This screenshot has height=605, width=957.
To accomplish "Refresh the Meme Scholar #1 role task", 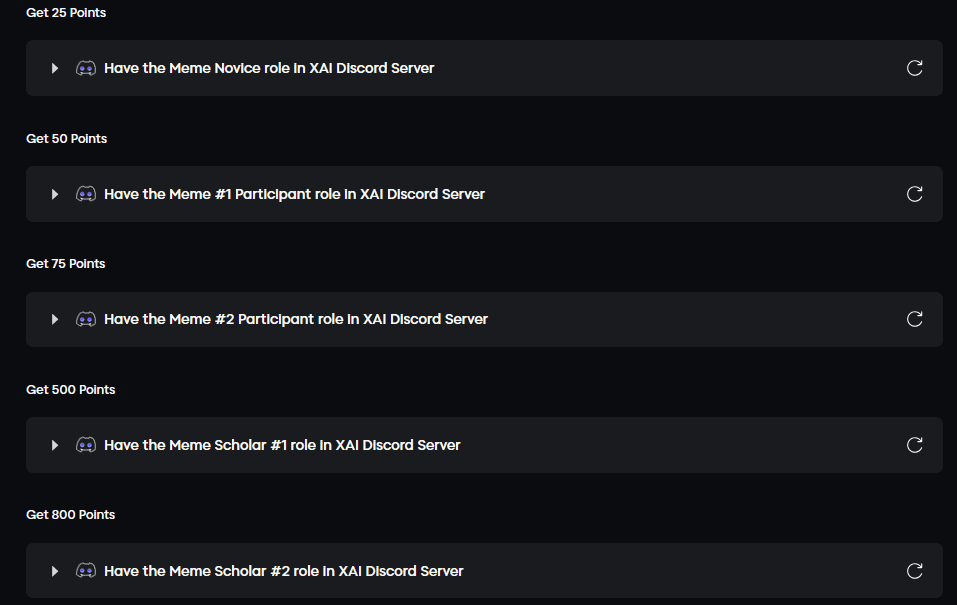I will click(914, 445).
